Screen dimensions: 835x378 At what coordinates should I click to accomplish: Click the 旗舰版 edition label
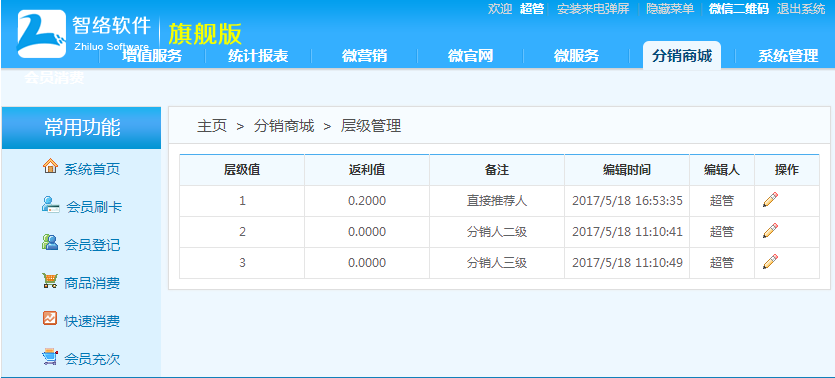pos(205,34)
